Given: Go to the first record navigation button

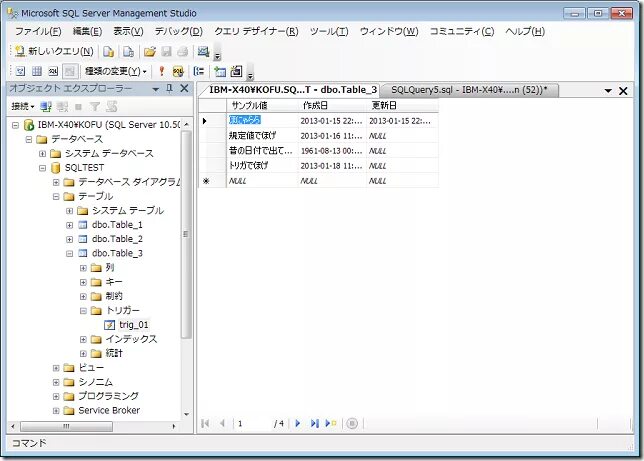Looking at the screenshot, I should tap(205, 423).
